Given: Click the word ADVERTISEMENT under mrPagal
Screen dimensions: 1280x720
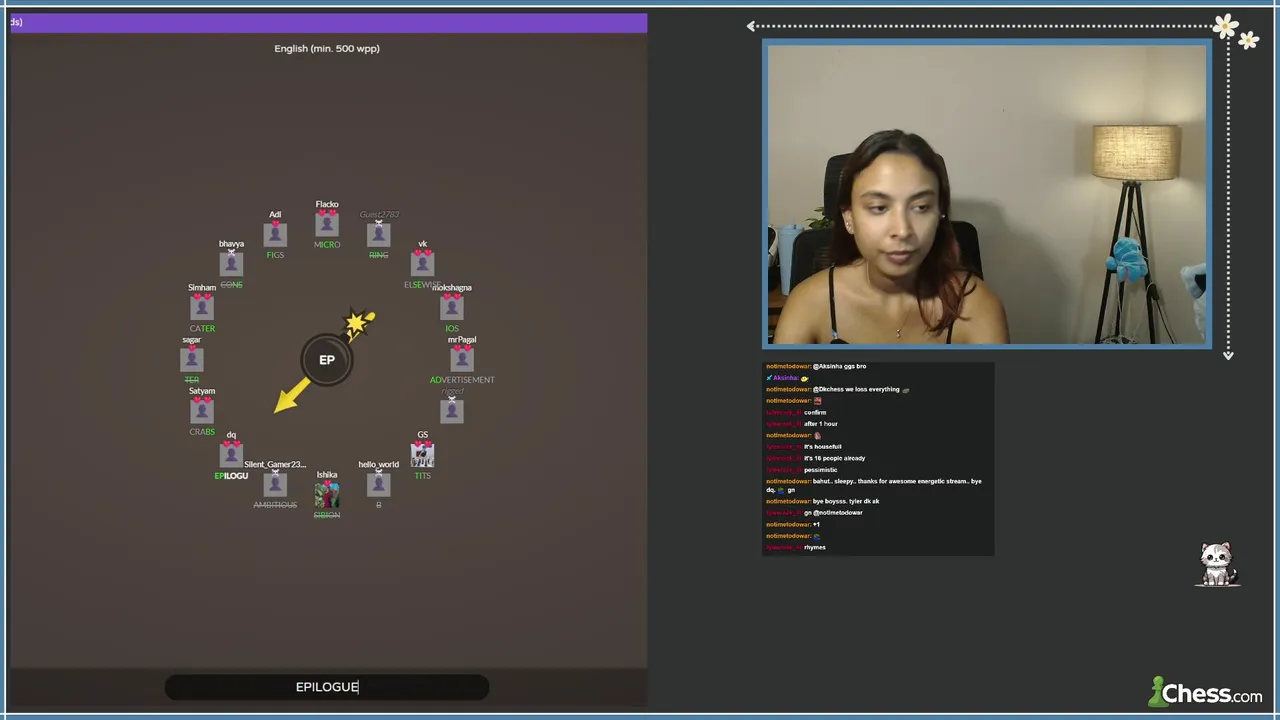Looking at the screenshot, I should [462, 380].
